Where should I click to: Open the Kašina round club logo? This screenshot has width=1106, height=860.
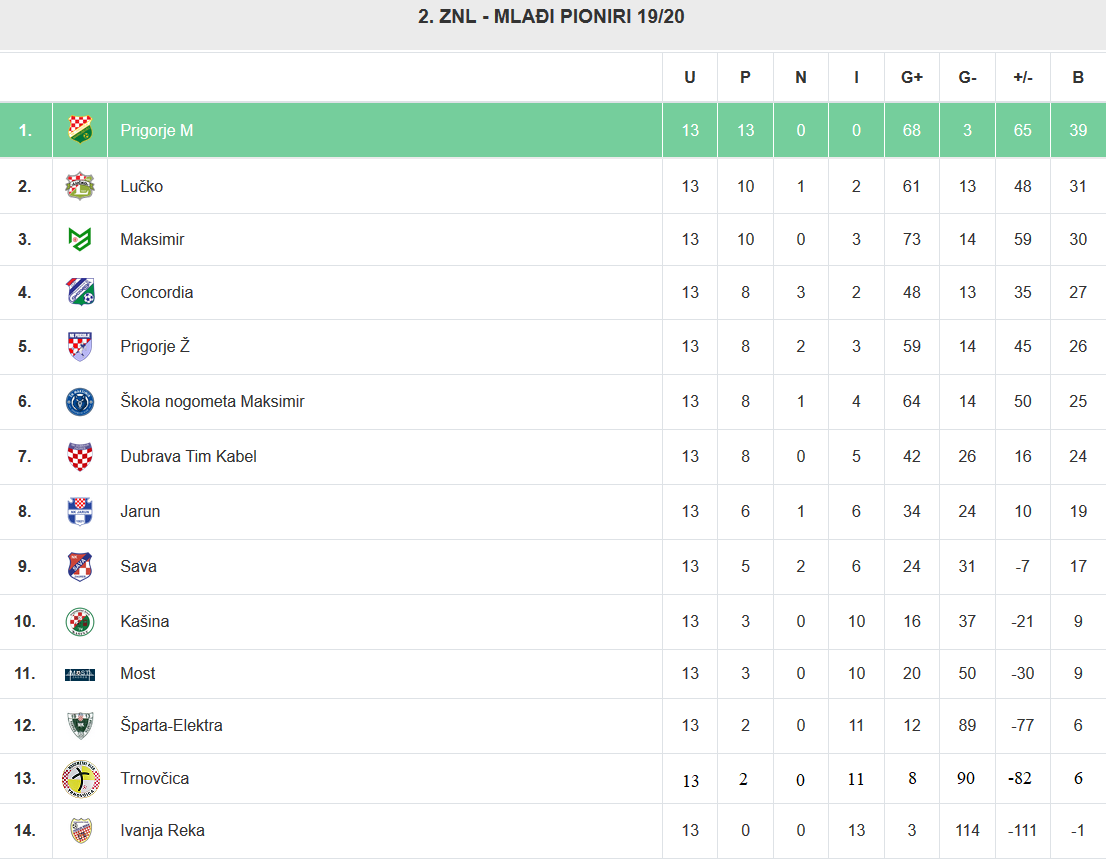click(x=80, y=622)
